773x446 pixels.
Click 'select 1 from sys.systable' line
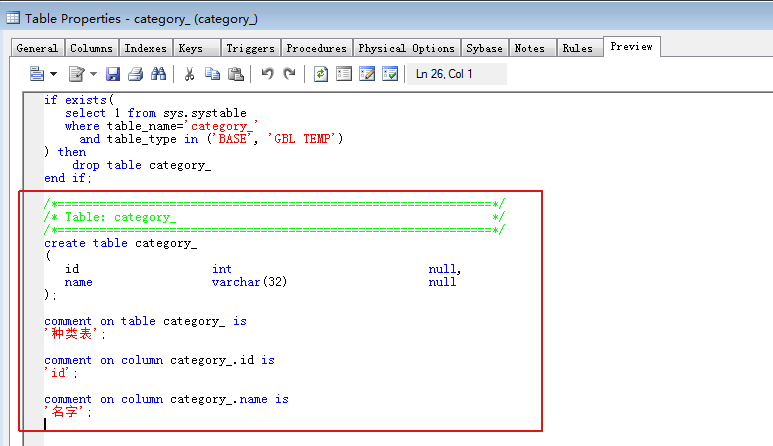point(156,113)
